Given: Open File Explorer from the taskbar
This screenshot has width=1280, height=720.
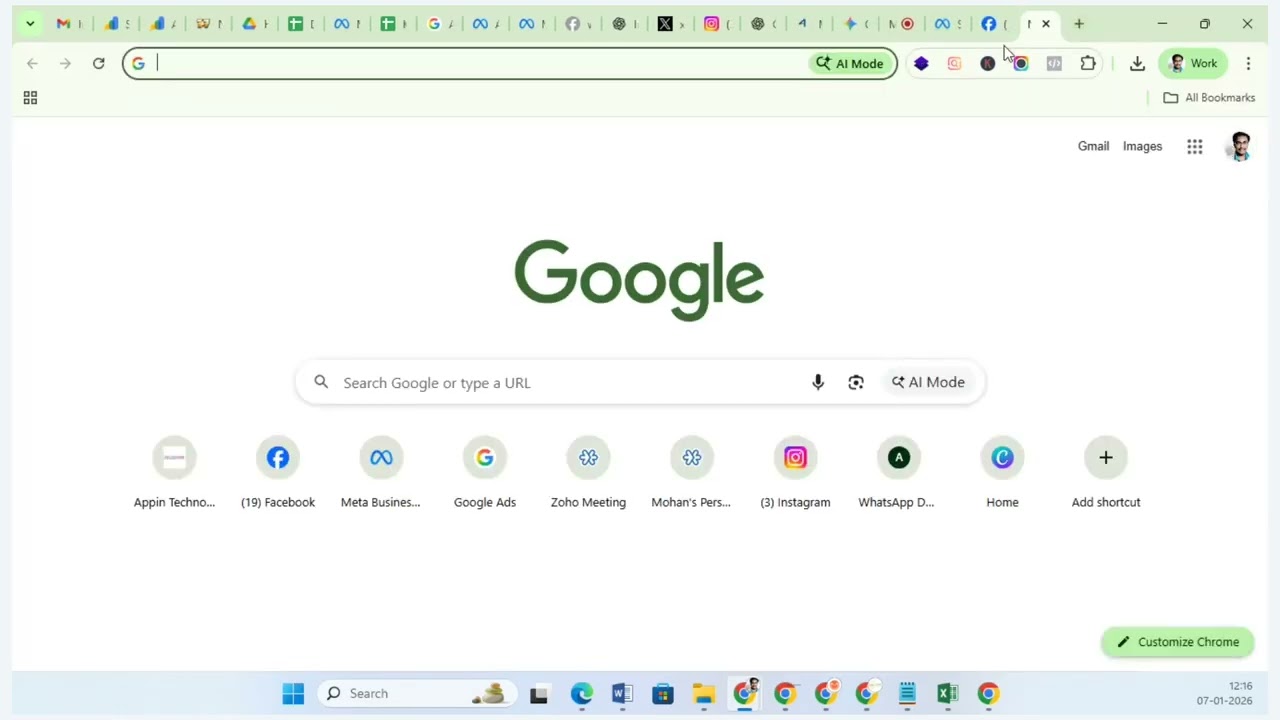Looking at the screenshot, I should [x=704, y=693].
